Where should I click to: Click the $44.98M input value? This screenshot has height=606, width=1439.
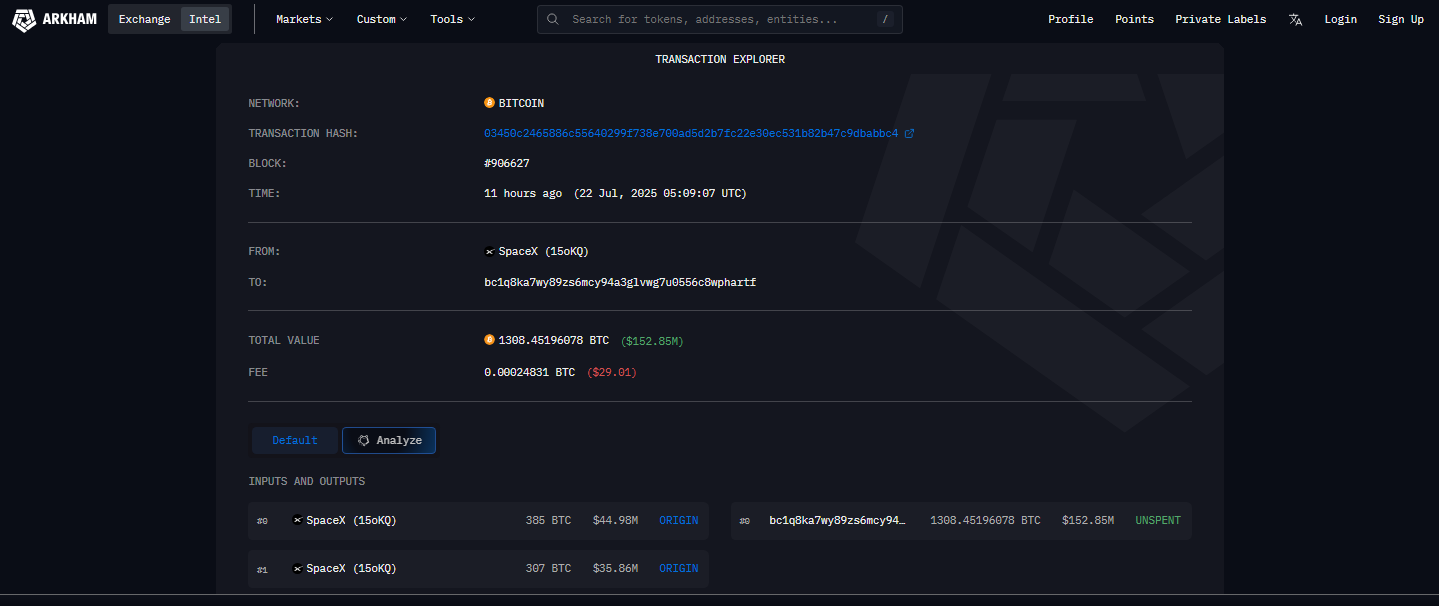click(615, 520)
